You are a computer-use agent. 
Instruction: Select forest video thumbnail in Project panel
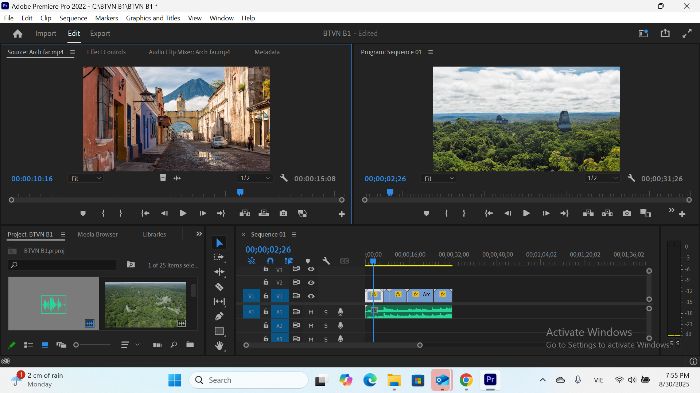146,305
